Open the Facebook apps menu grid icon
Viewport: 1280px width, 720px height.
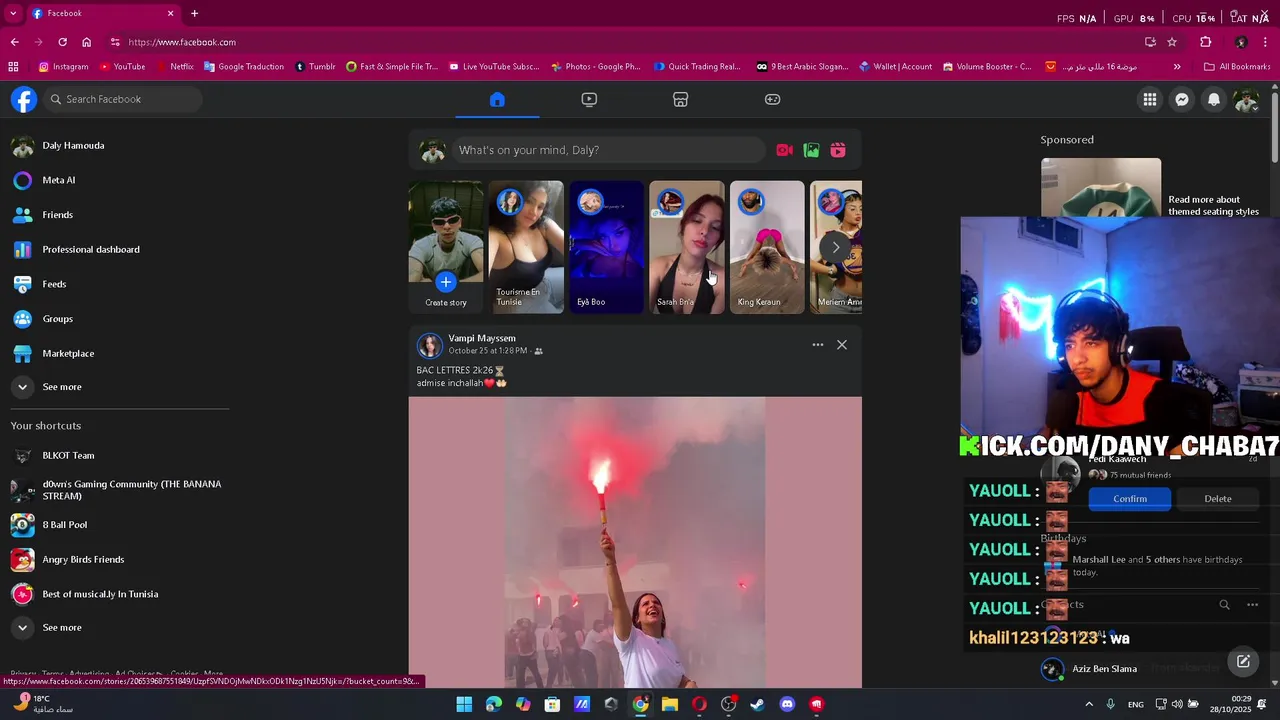coord(1150,99)
